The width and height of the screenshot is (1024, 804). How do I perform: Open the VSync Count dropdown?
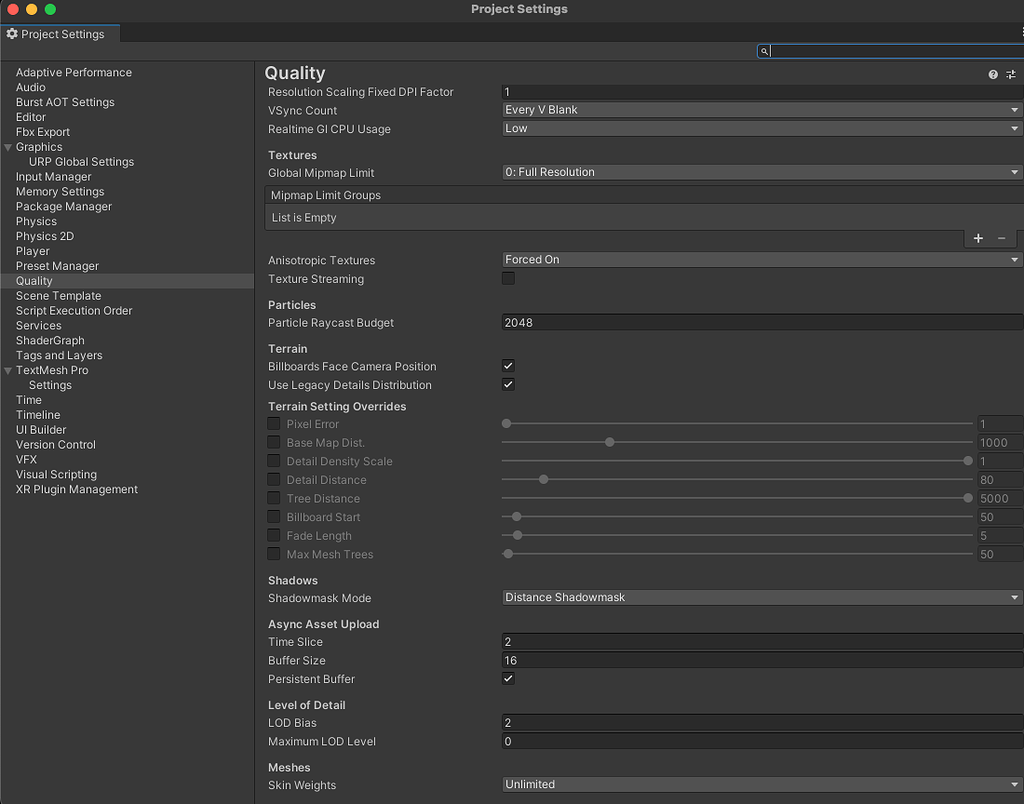(x=762, y=109)
